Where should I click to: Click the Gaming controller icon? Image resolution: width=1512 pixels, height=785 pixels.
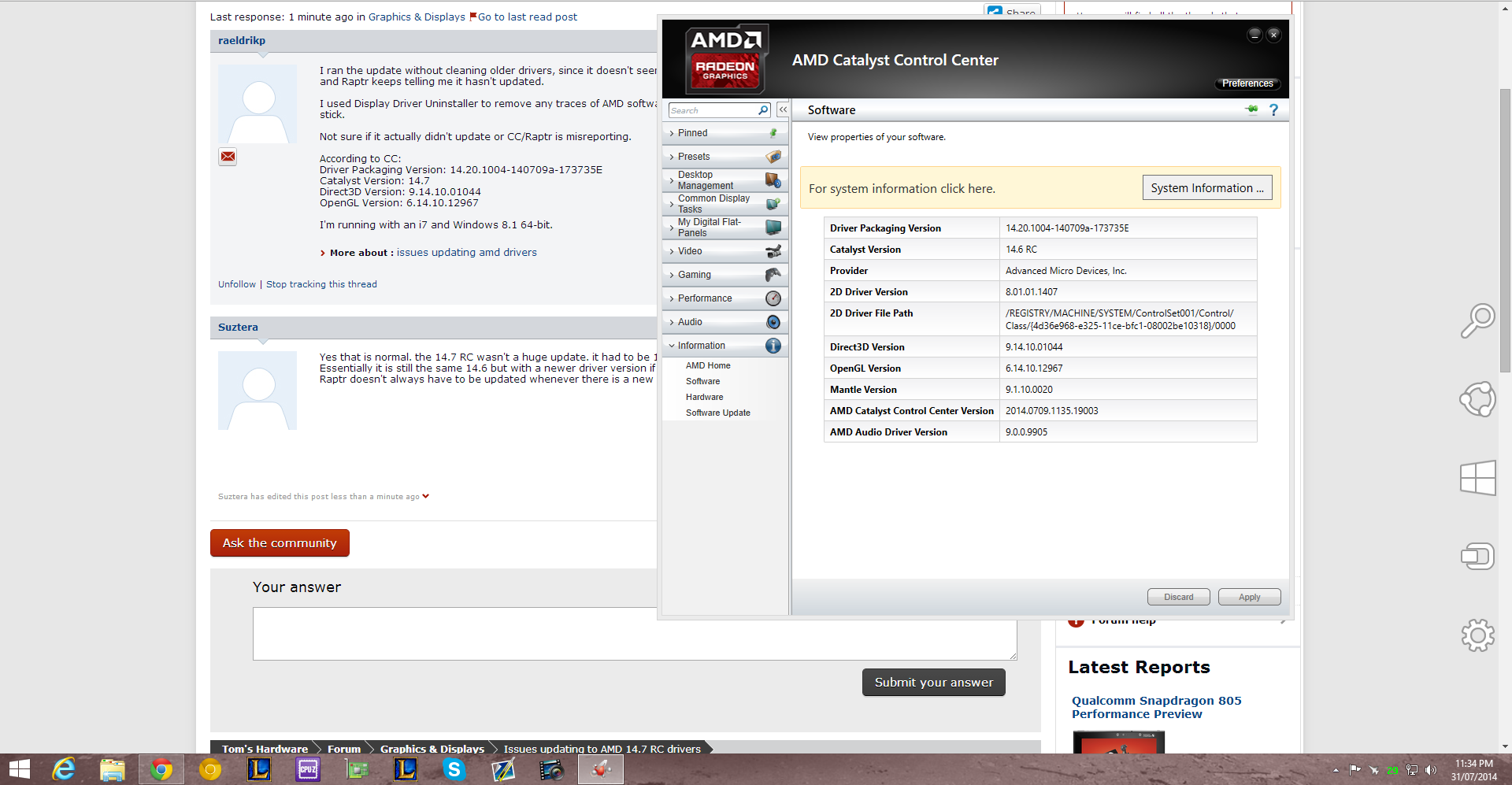(773, 275)
